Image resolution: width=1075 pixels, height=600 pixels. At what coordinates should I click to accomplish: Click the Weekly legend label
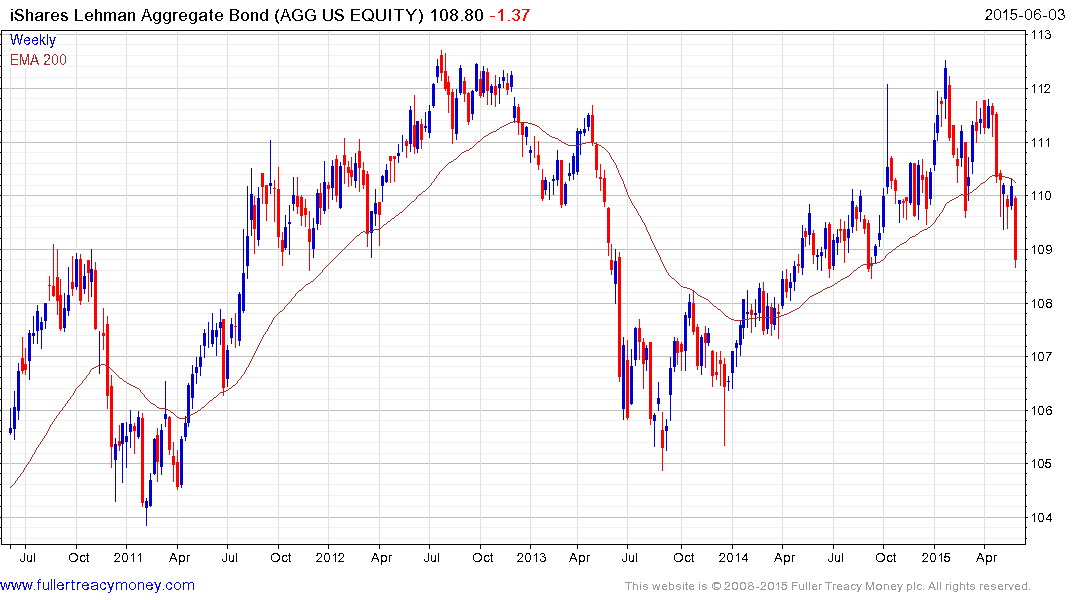click(33, 40)
